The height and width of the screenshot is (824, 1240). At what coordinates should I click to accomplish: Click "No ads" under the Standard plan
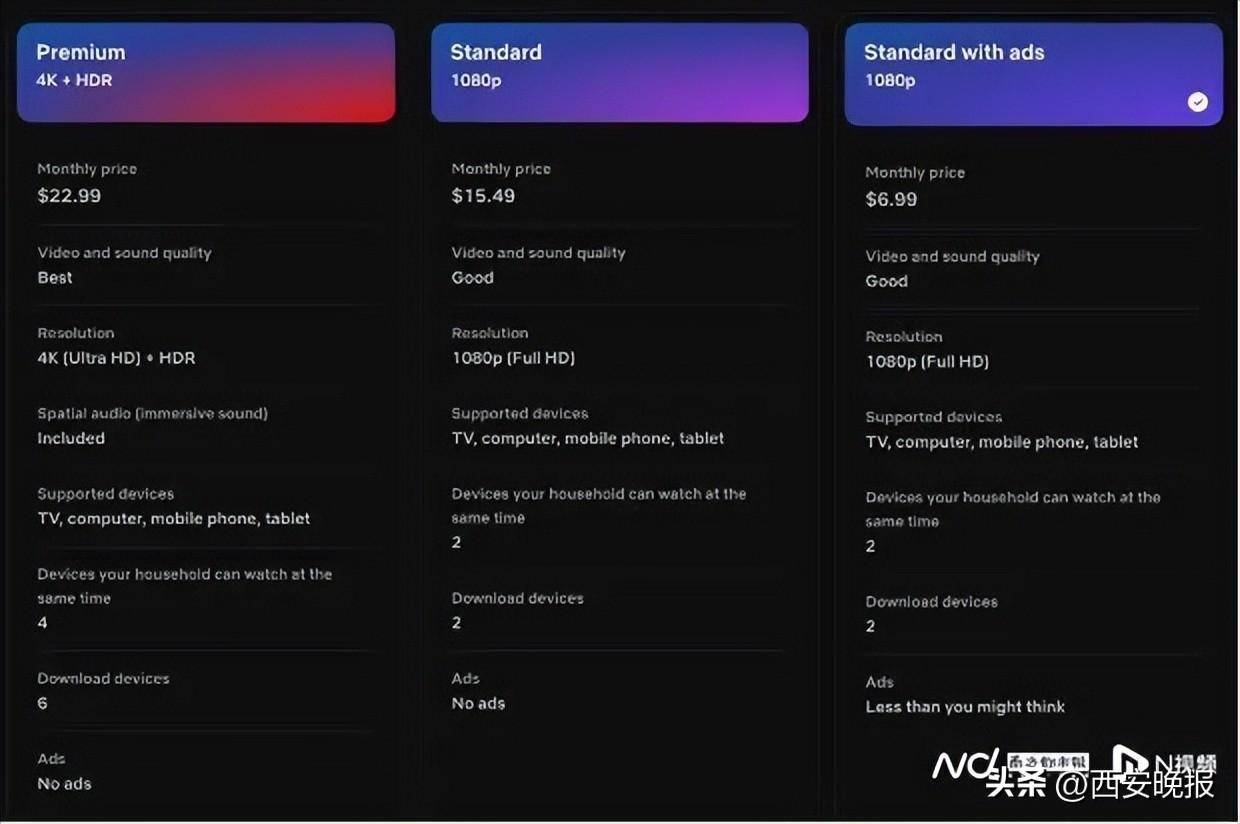[x=478, y=703]
